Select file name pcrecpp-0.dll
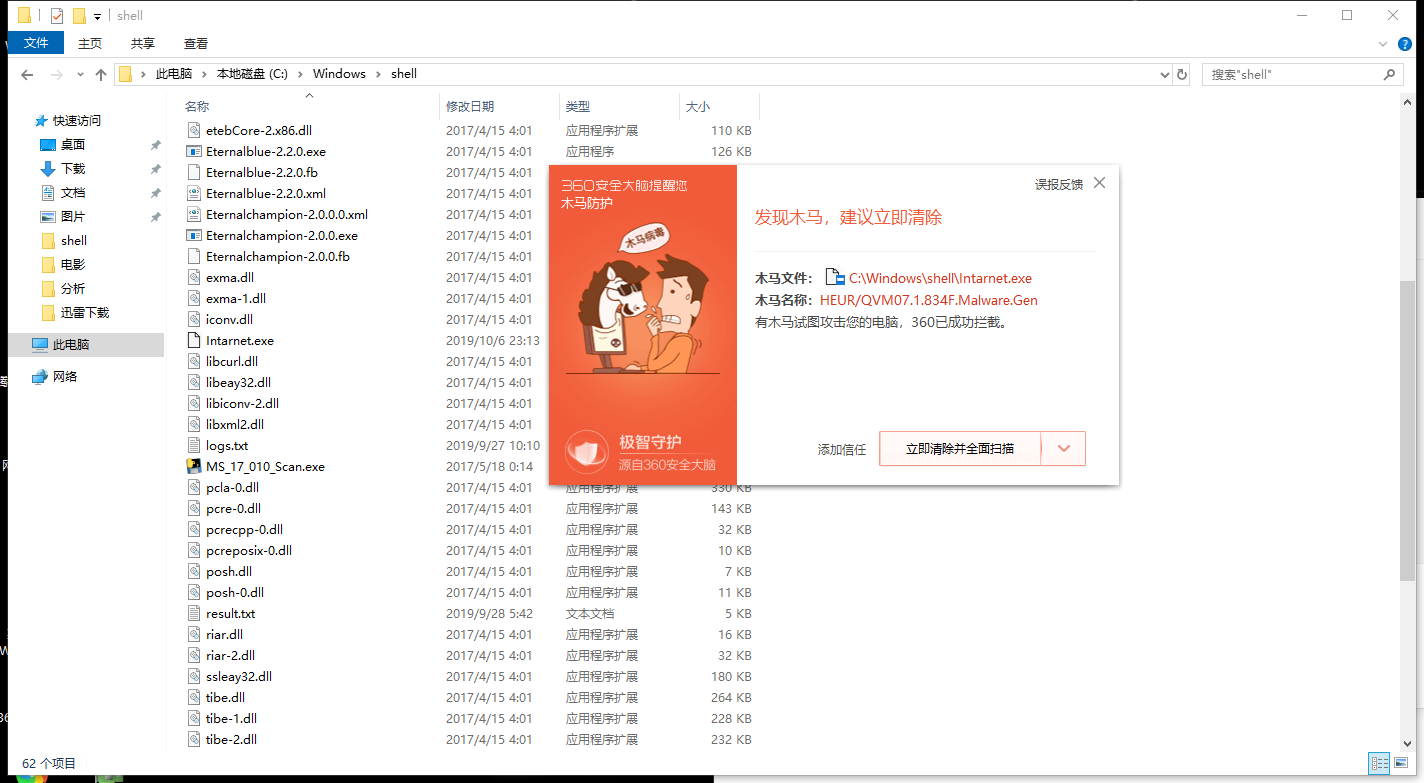This screenshot has width=1424, height=783. coord(244,529)
